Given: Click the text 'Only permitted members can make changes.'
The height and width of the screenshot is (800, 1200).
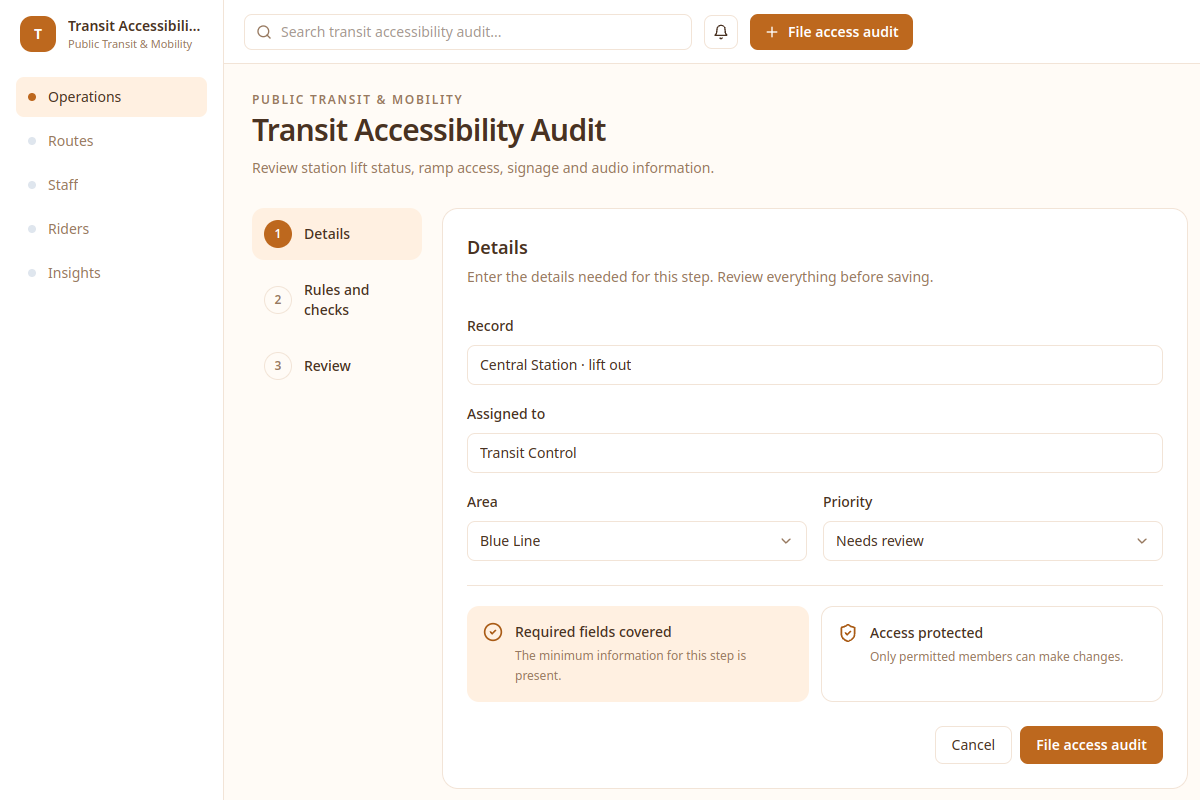Looking at the screenshot, I should tap(997, 657).
